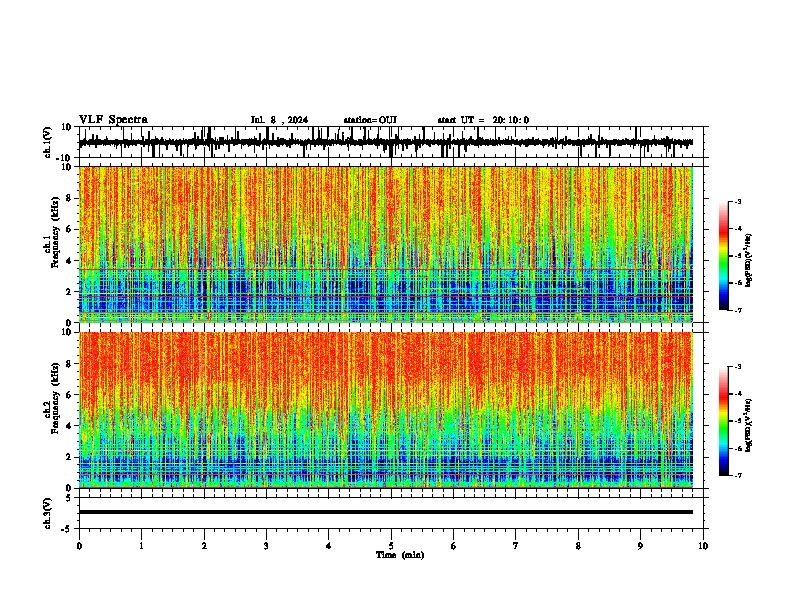The image size is (792, 612).
Task: Click the "-3" label on ch.1 color scale
Action: 737,202
